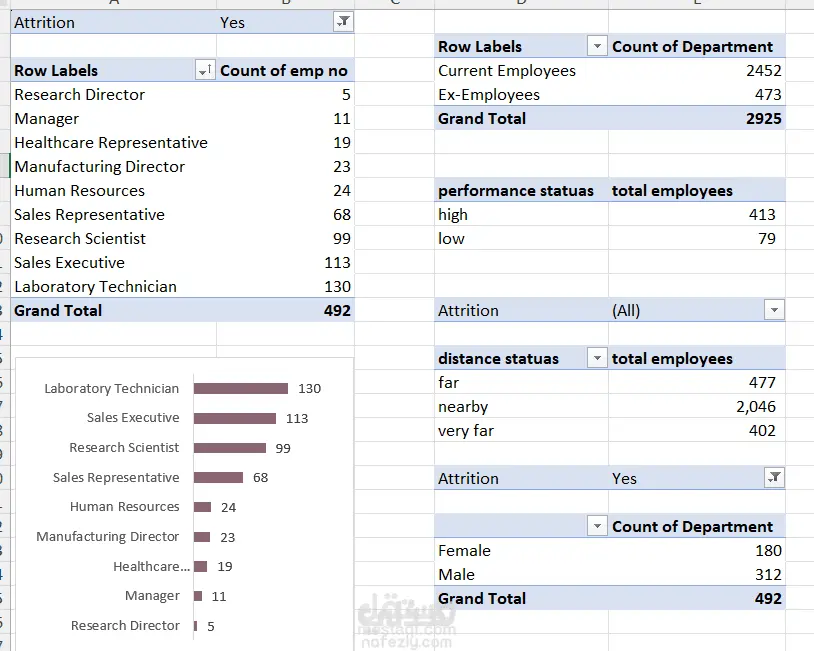Viewport: 814px width, 651px height.
Task: Select the Grand Total 492 cell in left pivot
Action: pyautogui.click(x=286, y=310)
